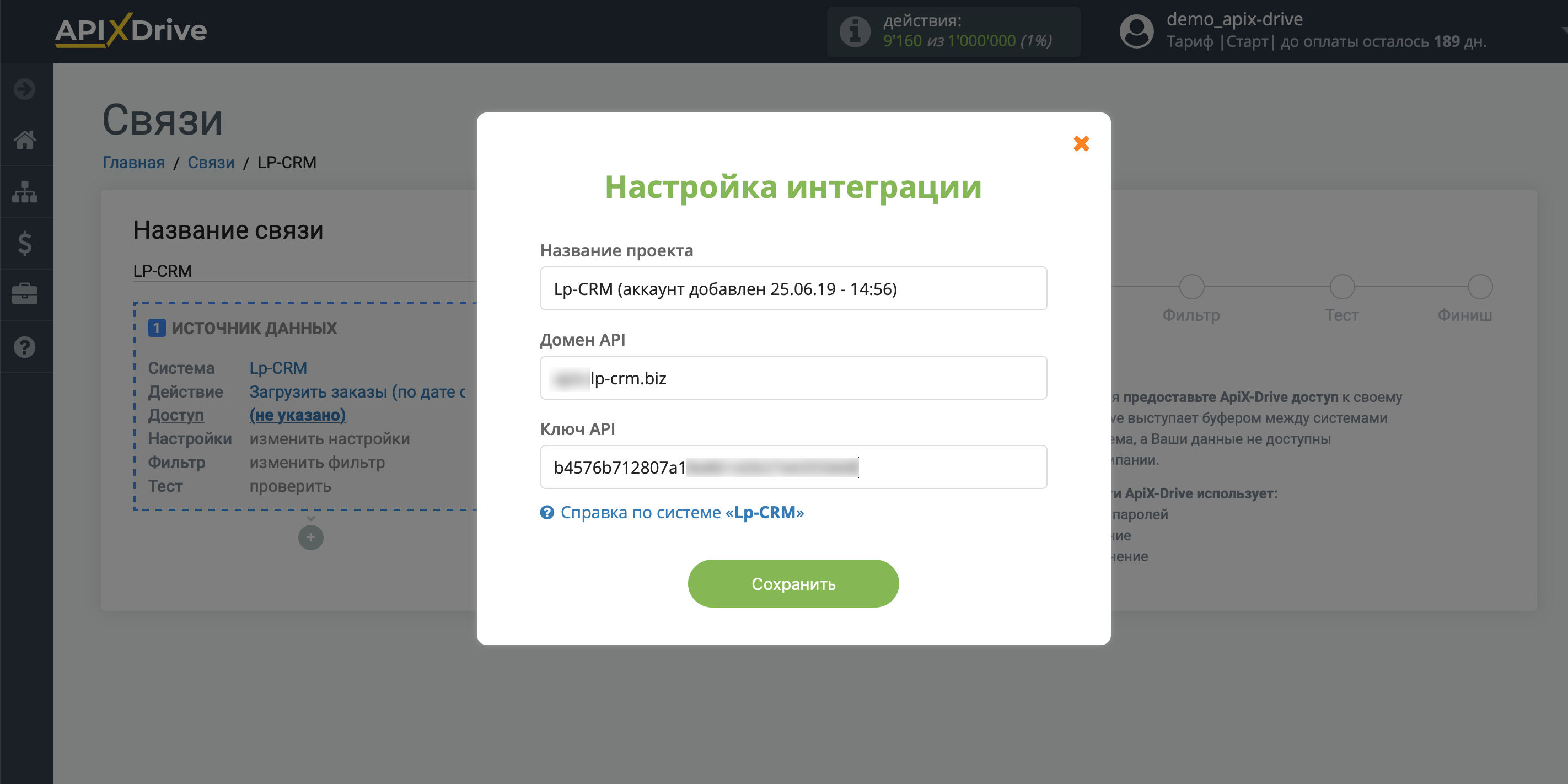Click the LP-CRM connection name field

(x=304, y=271)
